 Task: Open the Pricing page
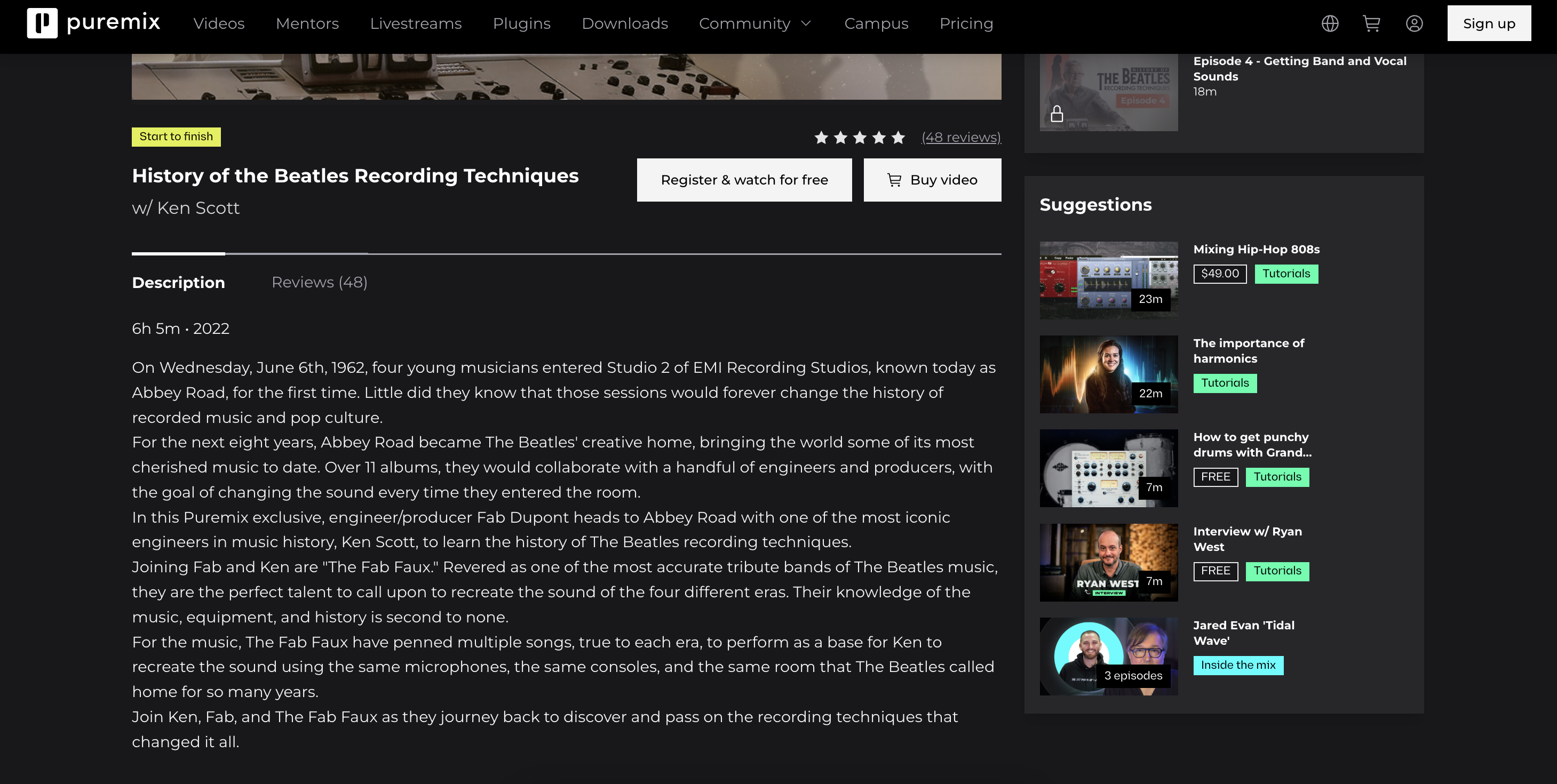[x=966, y=23]
